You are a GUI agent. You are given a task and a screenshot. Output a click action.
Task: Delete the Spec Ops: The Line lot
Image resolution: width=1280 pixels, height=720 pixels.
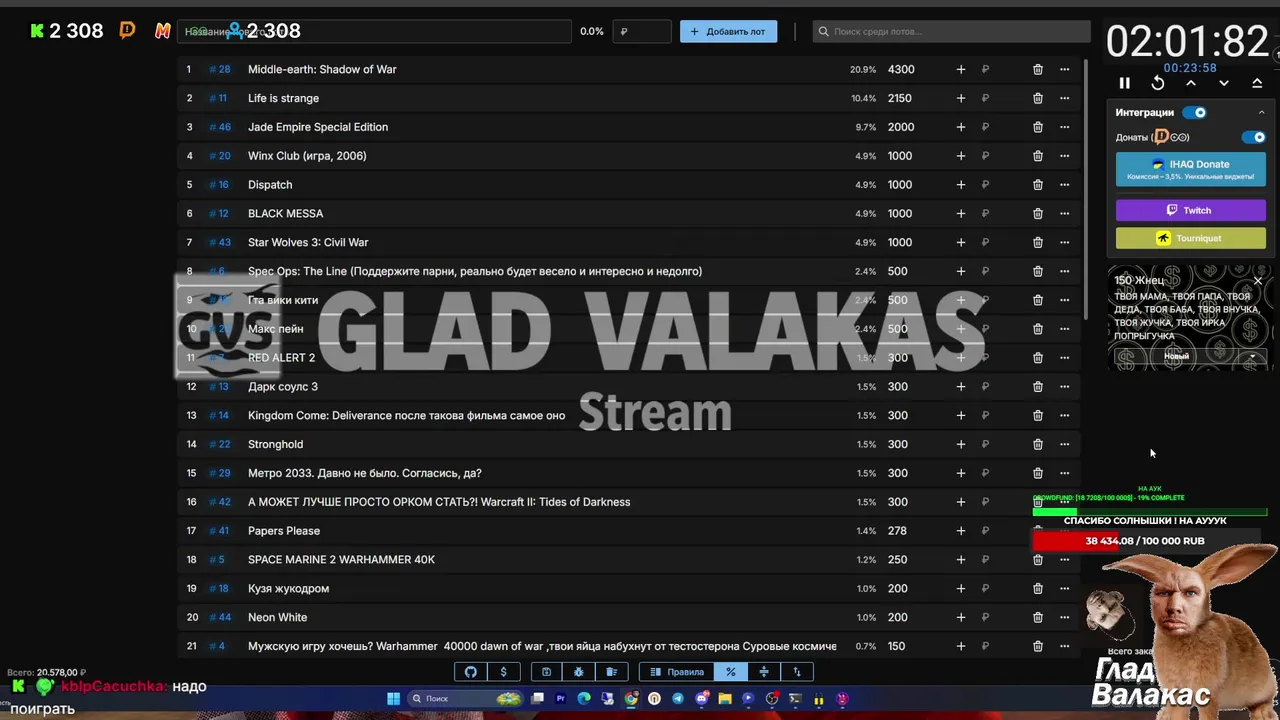(1038, 271)
